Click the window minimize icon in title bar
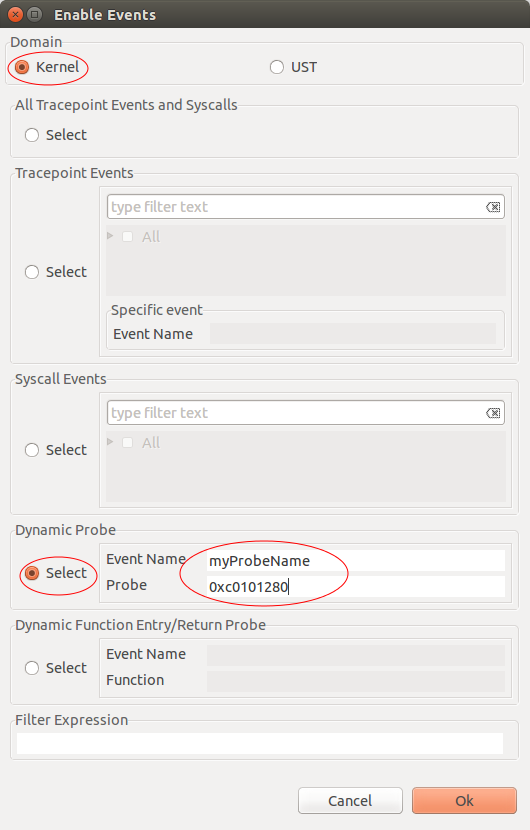 [34, 14]
